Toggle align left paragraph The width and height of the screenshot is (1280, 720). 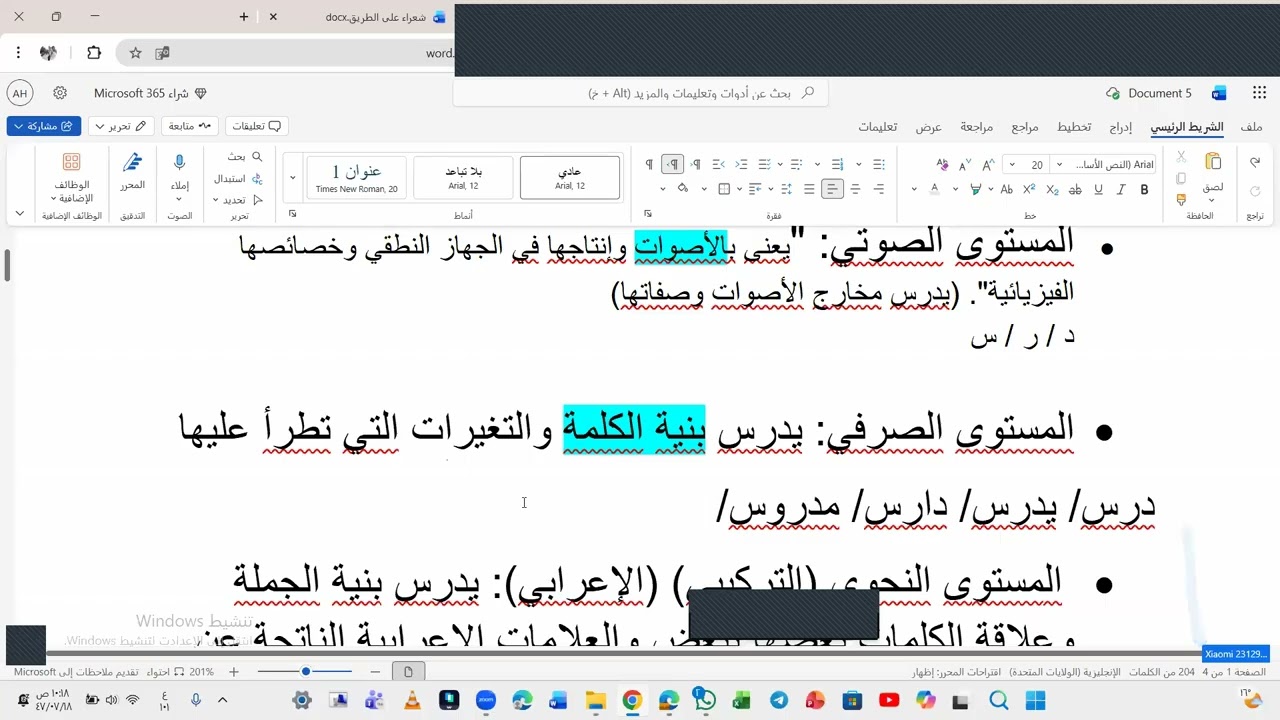832,189
